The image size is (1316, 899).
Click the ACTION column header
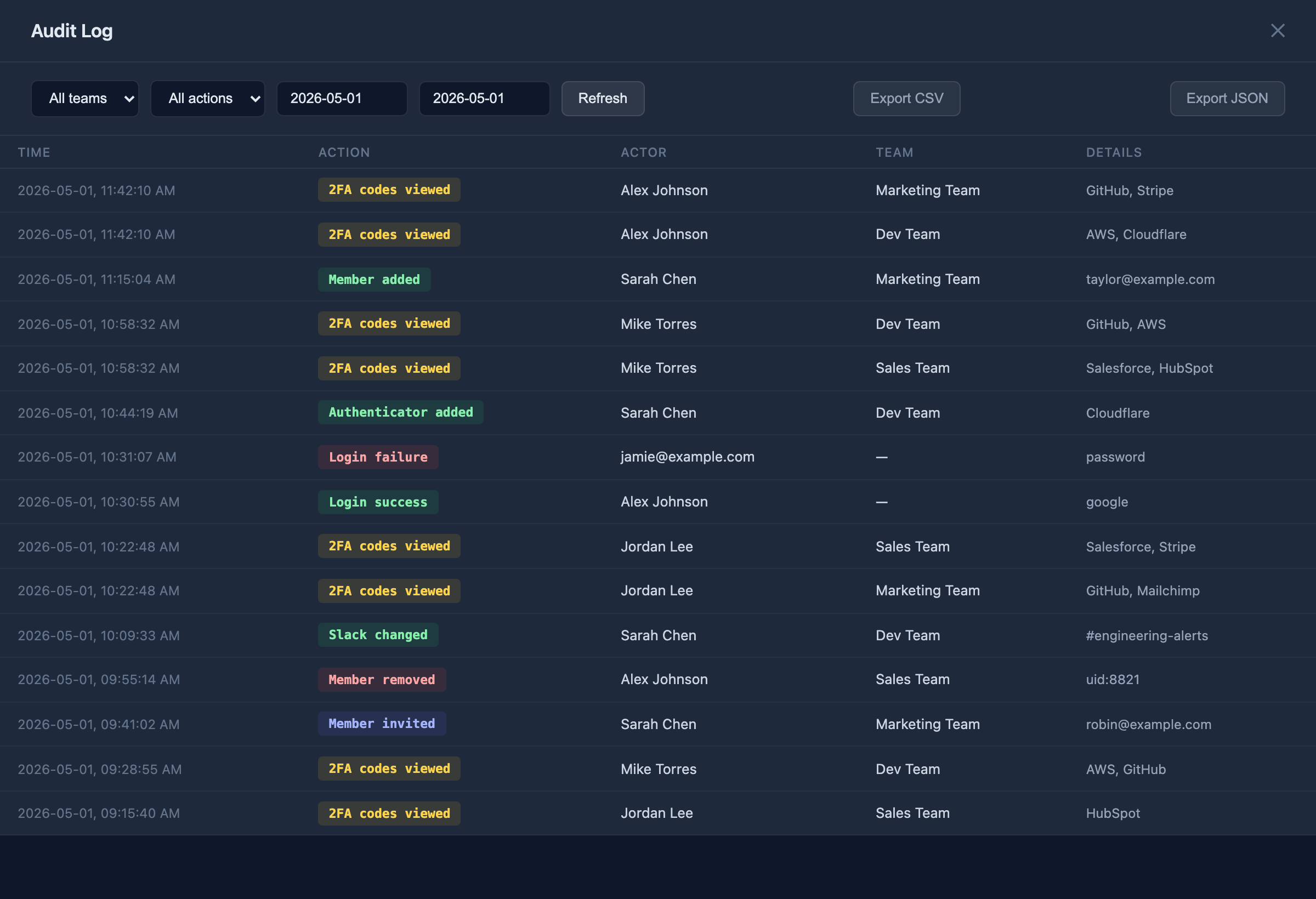pos(344,152)
